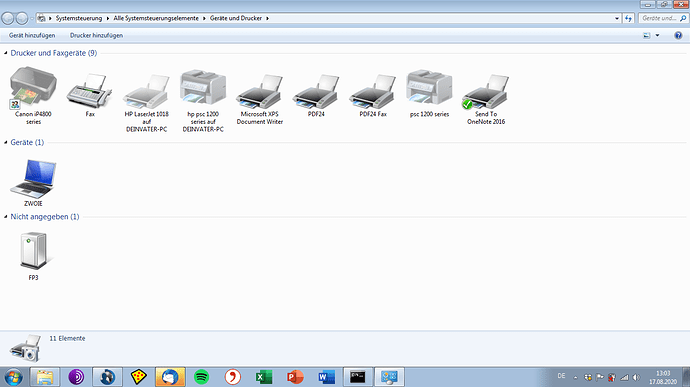Change view with the view icon

(x=646, y=35)
